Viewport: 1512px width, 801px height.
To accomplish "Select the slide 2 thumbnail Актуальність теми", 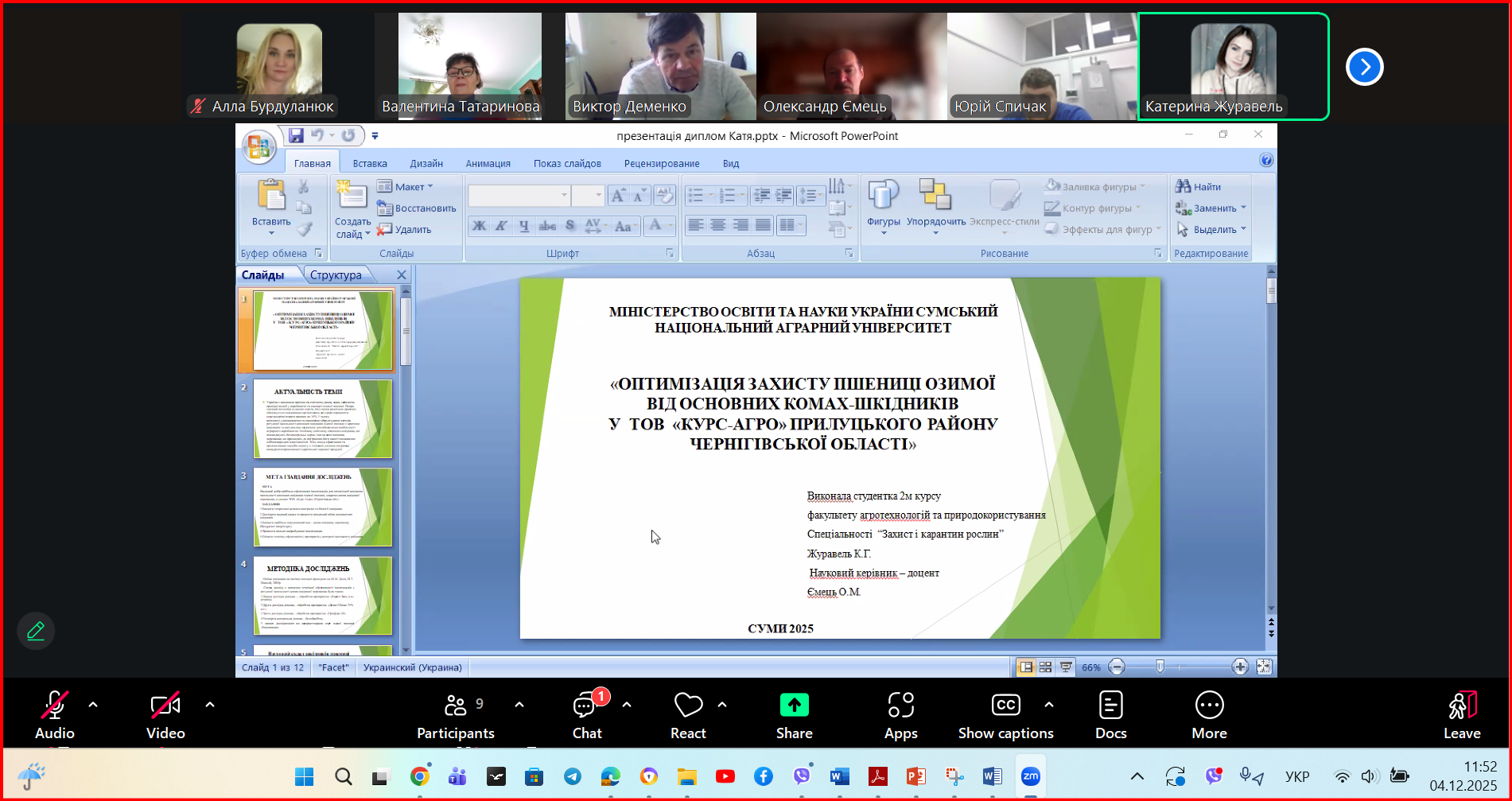I will coord(323,418).
